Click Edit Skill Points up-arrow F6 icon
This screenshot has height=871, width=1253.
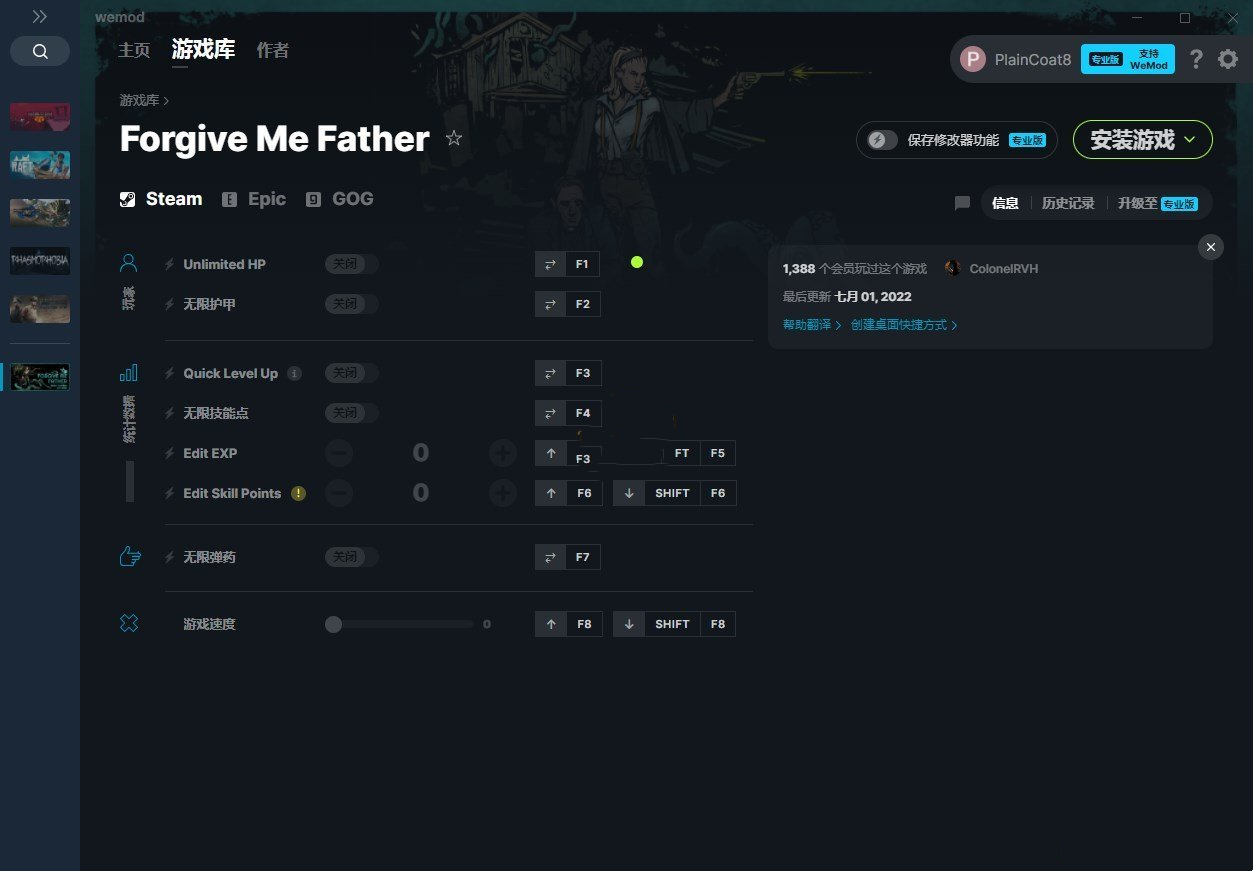point(551,493)
